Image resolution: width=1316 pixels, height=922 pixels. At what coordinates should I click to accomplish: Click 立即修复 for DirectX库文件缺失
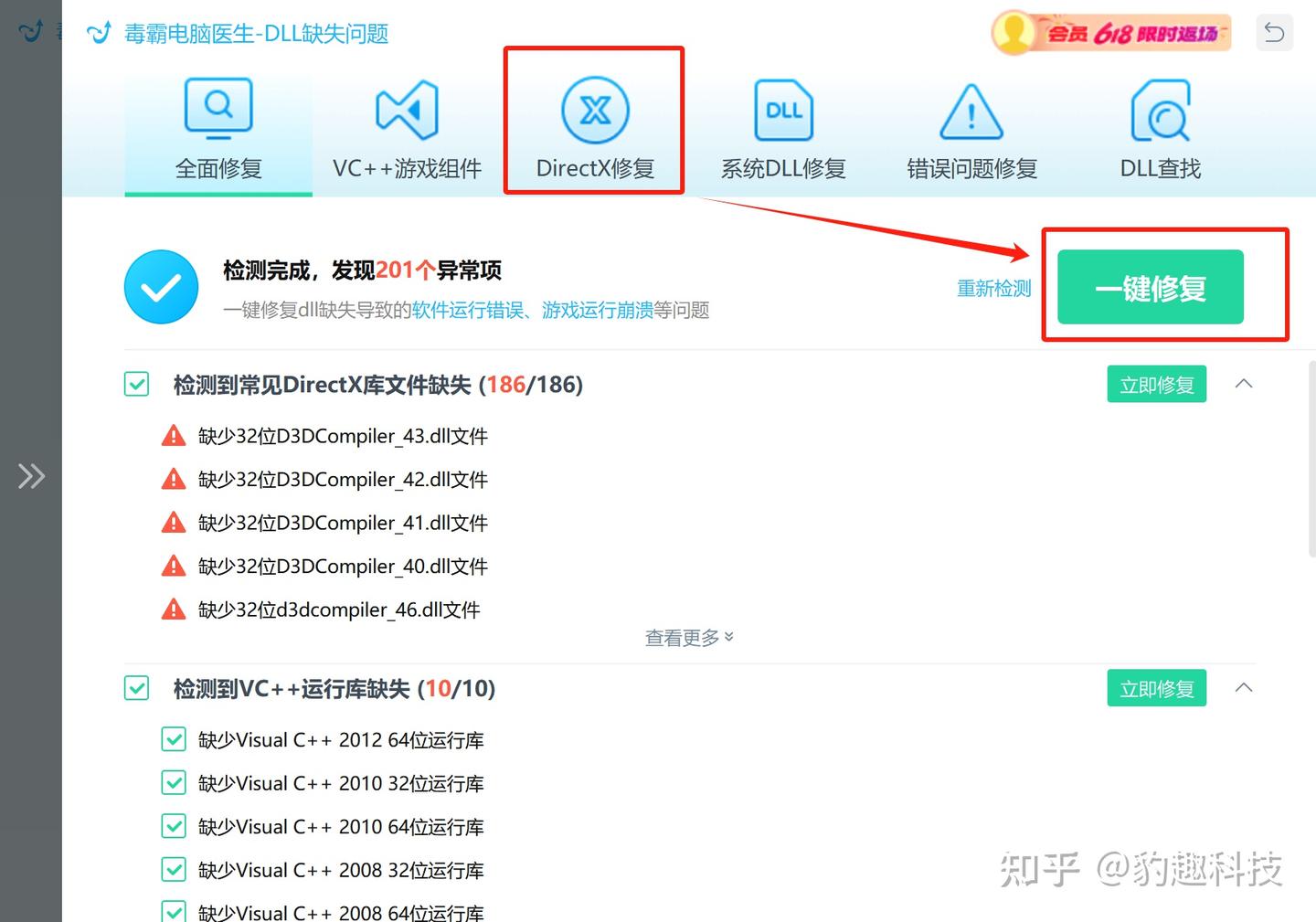click(1157, 384)
